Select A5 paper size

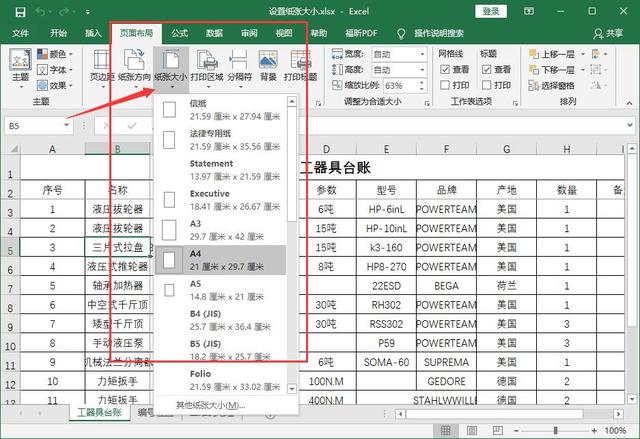221,290
